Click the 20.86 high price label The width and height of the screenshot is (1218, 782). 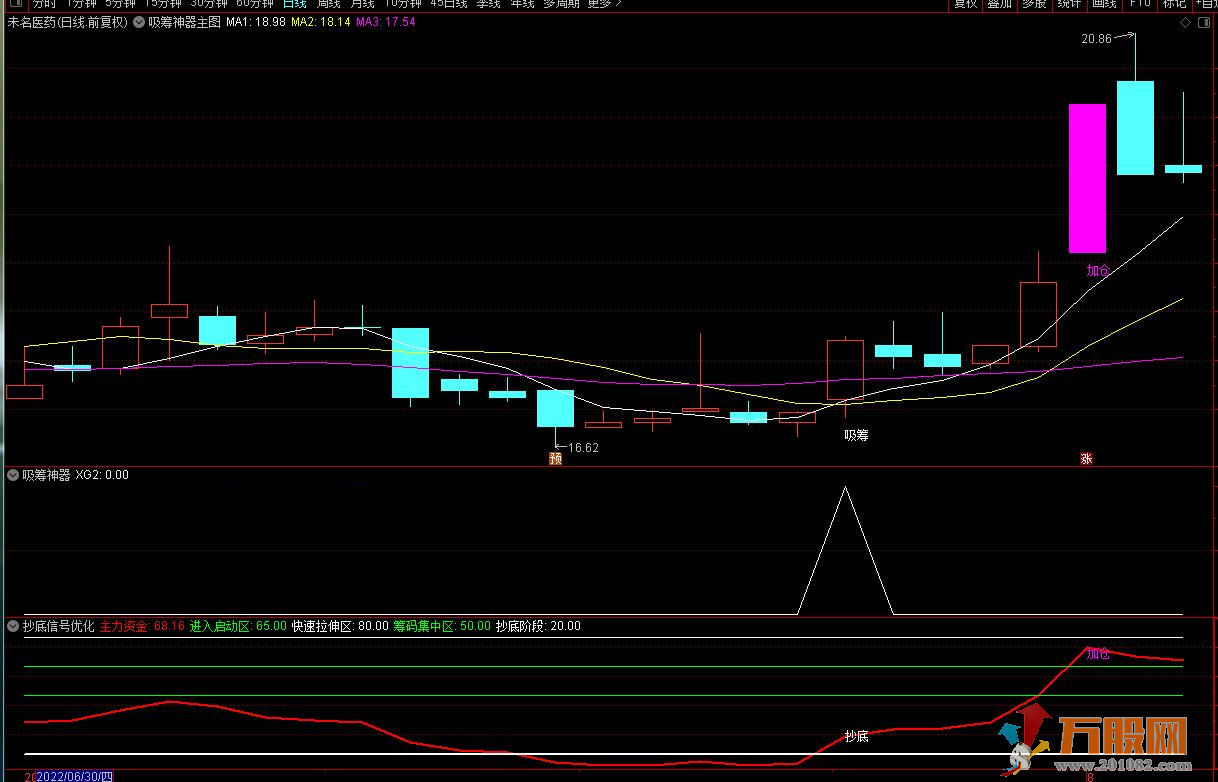pyautogui.click(x=1096, y=38)
